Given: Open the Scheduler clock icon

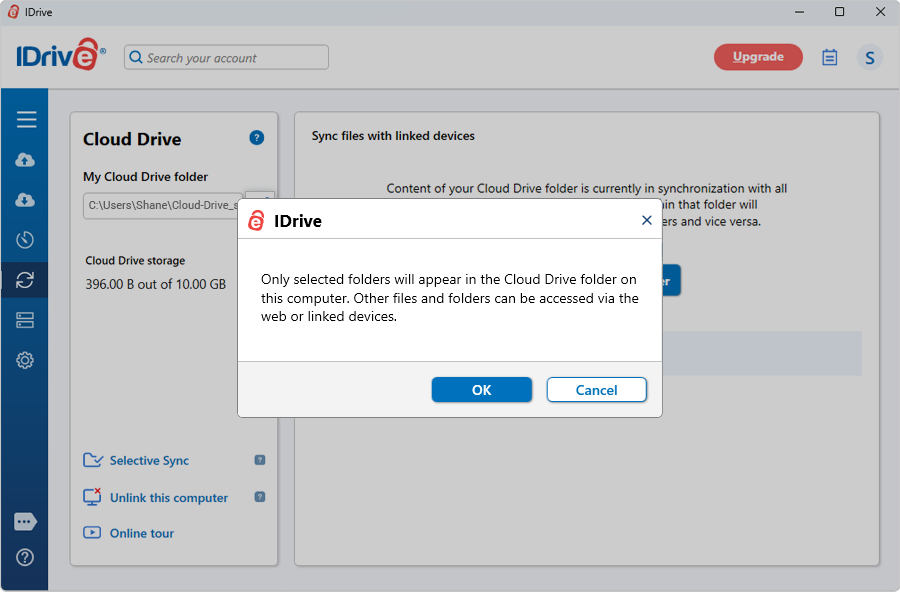Looking at the screenshot, I should coord(25,240).
